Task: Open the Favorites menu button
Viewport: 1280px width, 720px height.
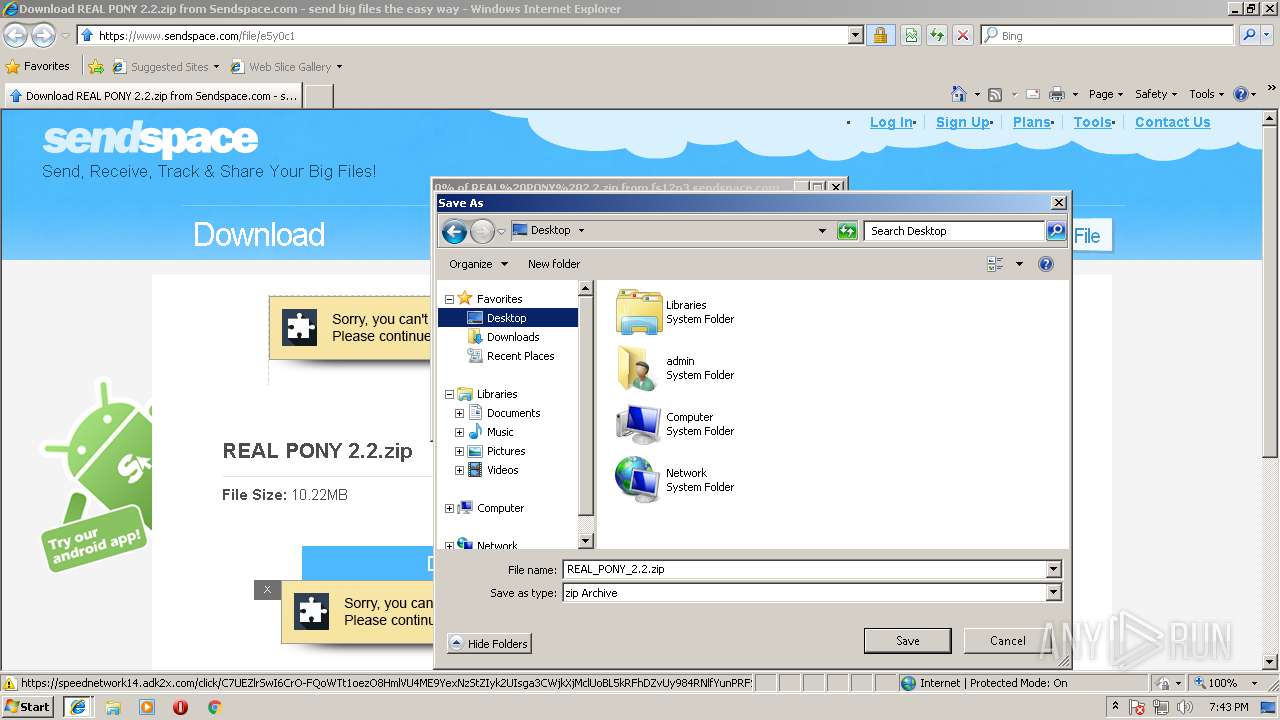Action: coord(38,67)
